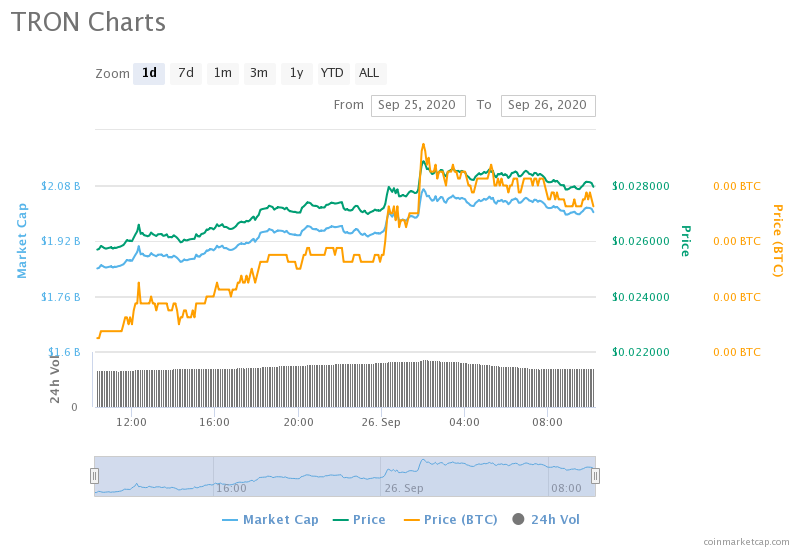Click the $1.76 B axis label
The width and height of the screenshot is (800, 550).
pos(60,297)
